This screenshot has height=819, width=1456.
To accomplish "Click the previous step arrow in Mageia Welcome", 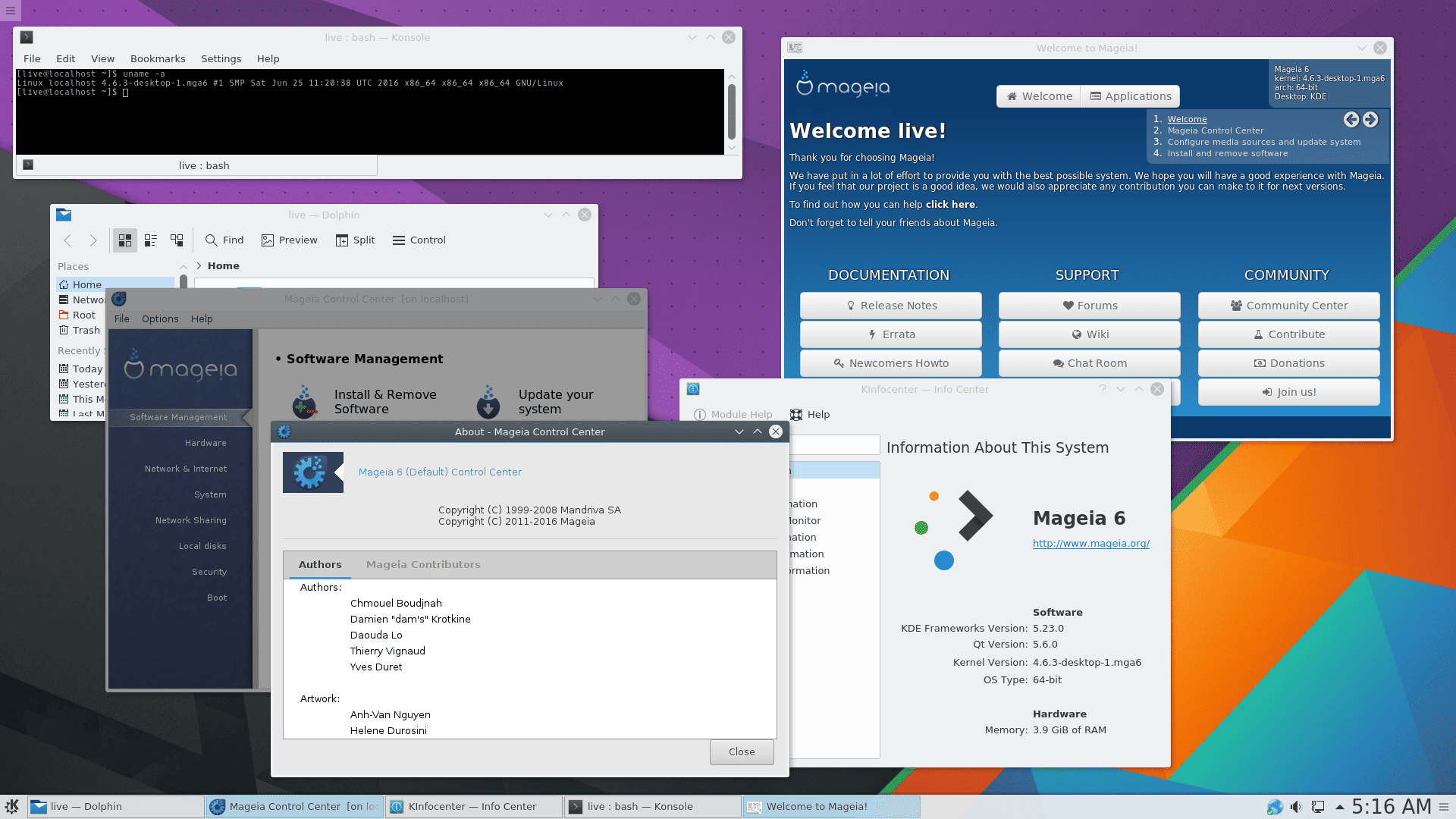I will 1351,120.
